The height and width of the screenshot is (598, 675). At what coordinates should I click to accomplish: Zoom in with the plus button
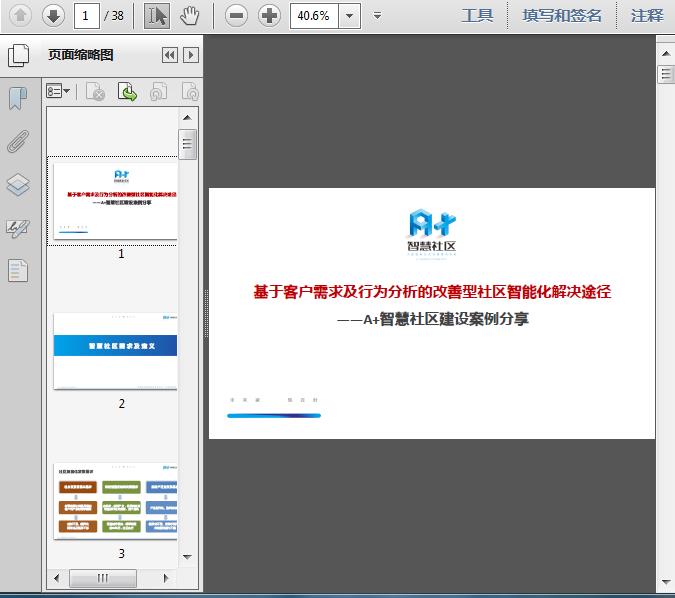point(269,15)
